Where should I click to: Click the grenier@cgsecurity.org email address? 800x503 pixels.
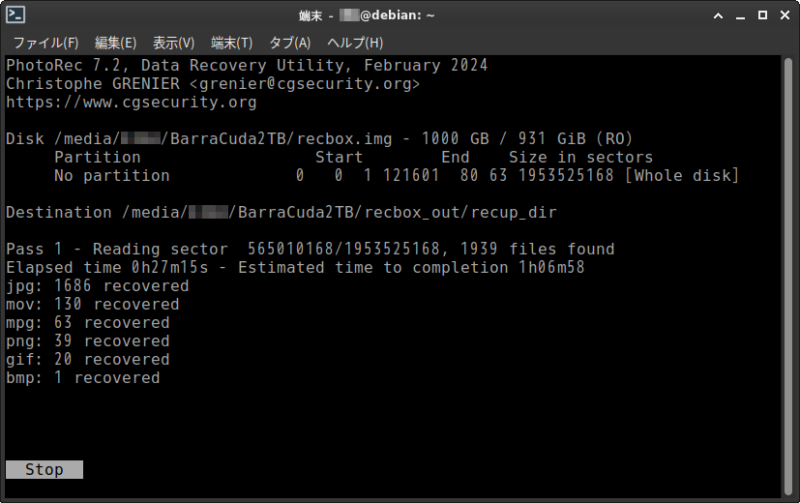(x=305, y=84)
